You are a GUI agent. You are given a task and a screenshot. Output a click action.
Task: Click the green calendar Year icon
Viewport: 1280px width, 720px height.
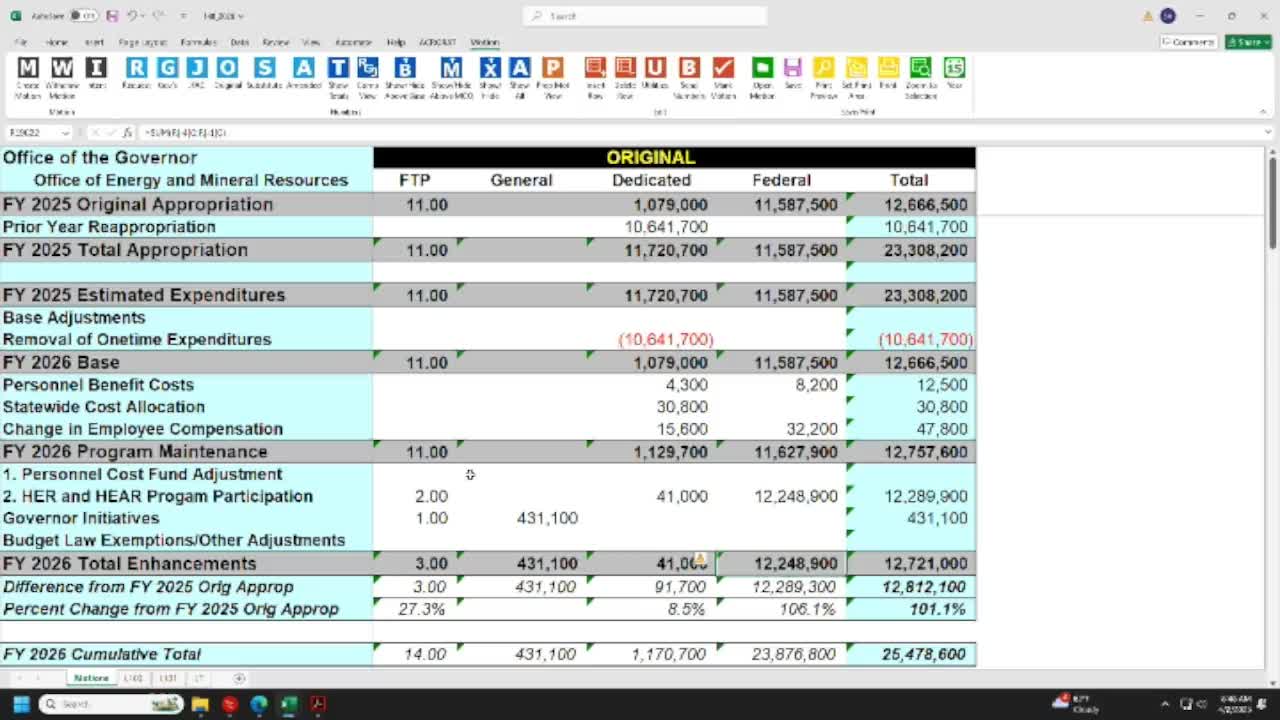pos(954,68)
